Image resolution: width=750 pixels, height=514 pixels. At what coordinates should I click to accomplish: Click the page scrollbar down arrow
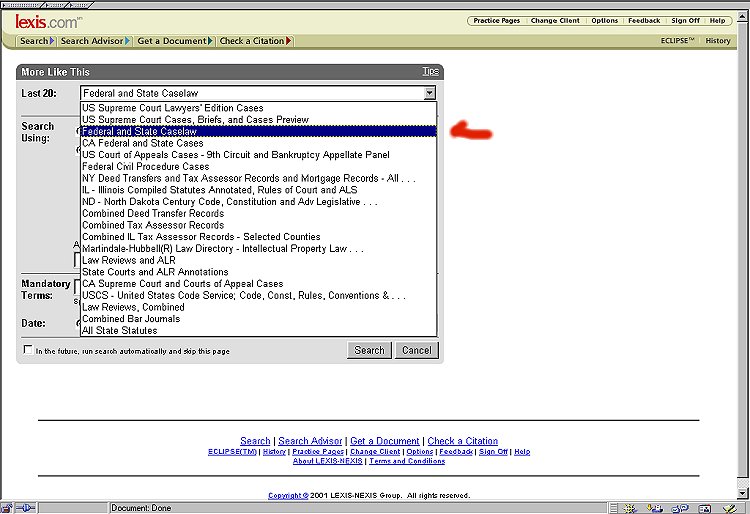[x=742, y=493]
